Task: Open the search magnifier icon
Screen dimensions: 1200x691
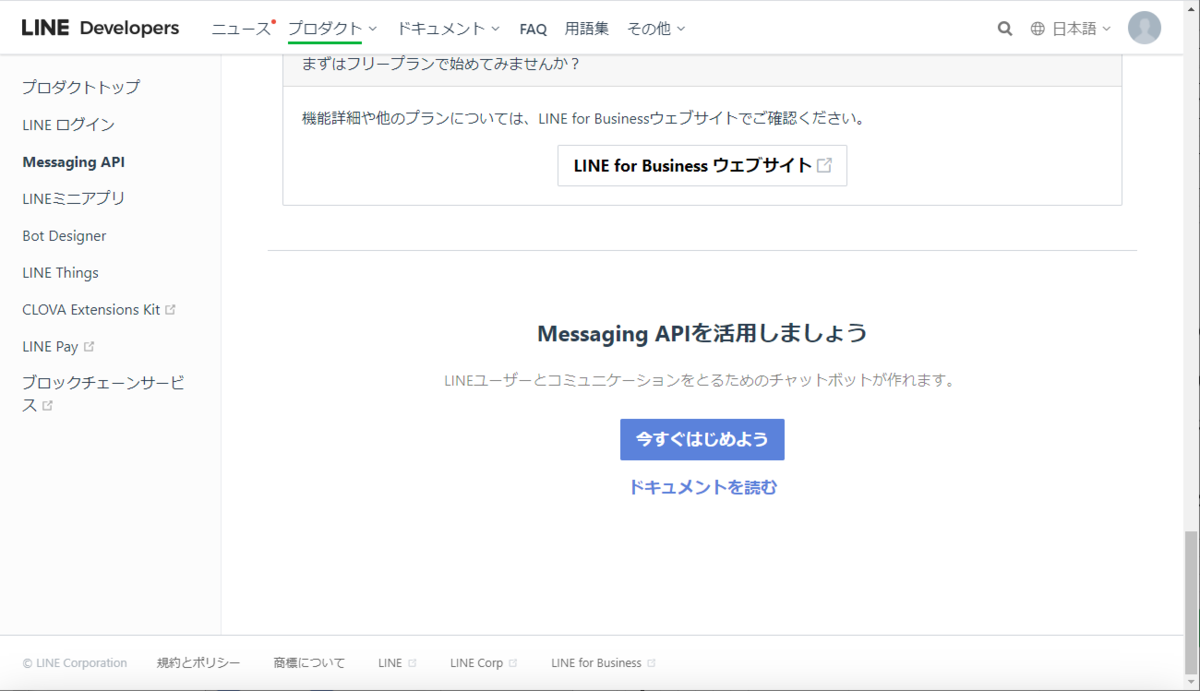Action: coord(1005,29)
